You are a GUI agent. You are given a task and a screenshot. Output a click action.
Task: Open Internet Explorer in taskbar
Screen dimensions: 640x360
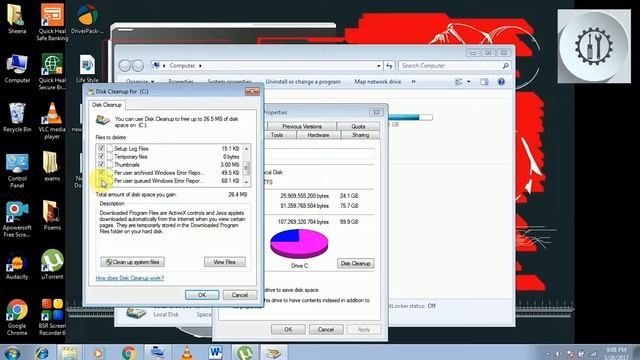(41, 353)
